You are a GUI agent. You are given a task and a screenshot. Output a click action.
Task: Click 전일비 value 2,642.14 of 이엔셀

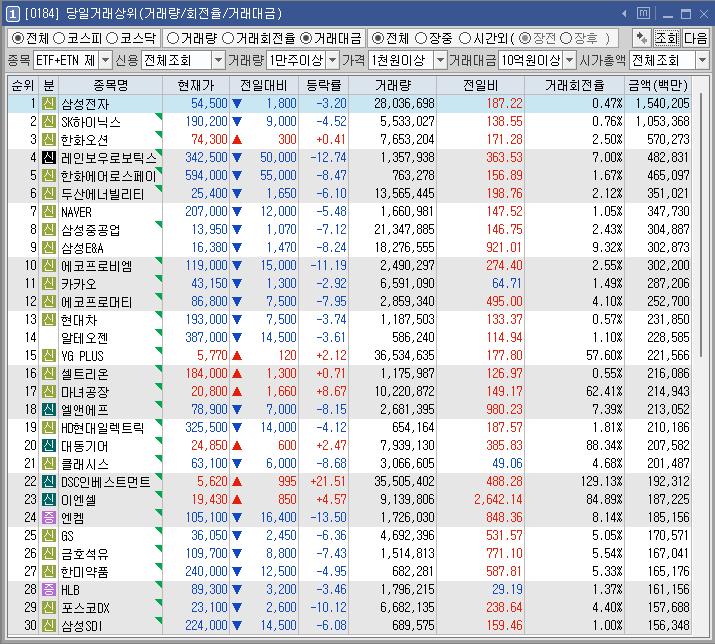click(498, 499)
